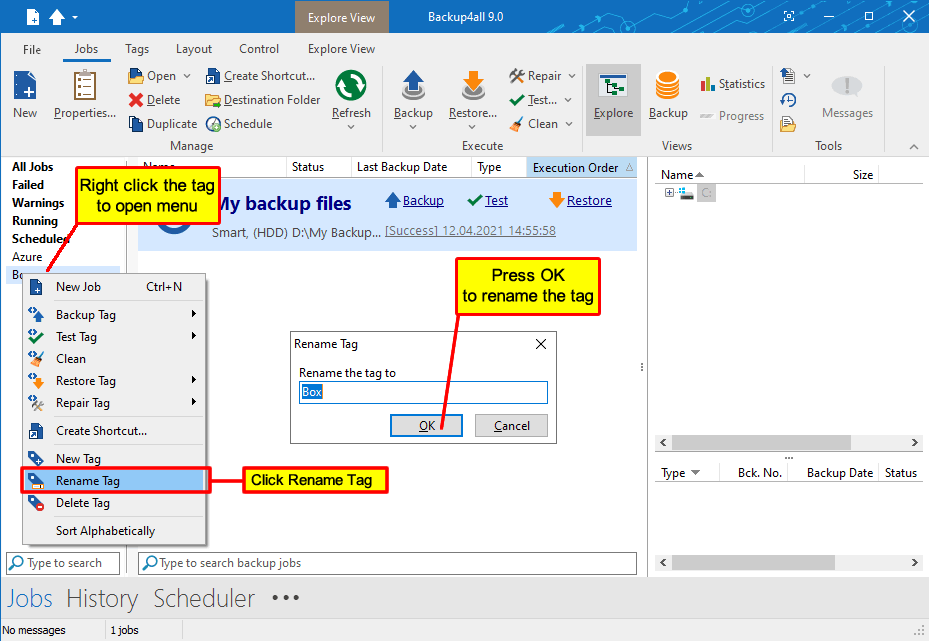Click the red X Delete button in Manage
Image resolution: width=929 pixels, height=641 pixels.
click(x=154, y=100)
